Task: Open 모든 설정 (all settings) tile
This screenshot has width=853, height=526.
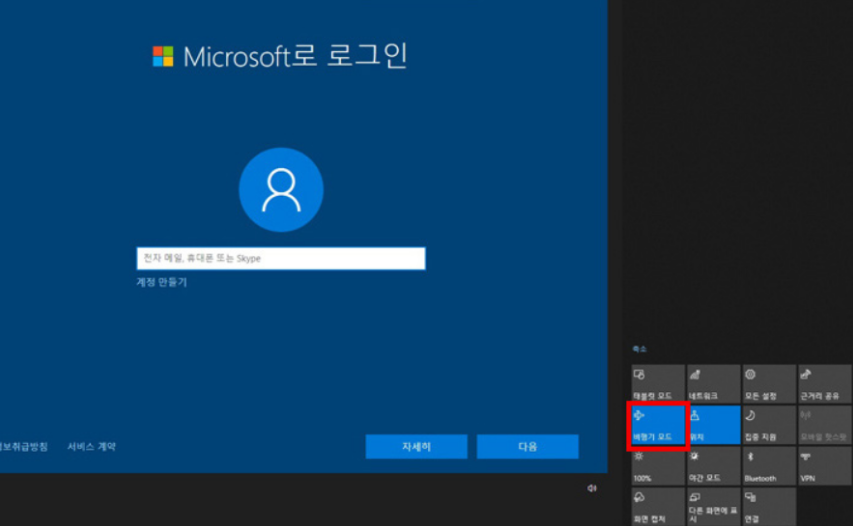Action: click(769, 384)
